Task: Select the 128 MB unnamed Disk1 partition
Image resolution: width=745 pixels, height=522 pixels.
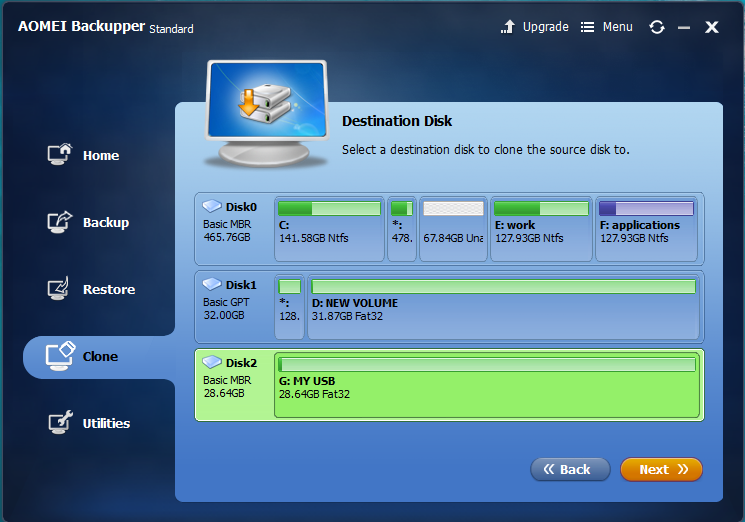Action: pyautogui.click(x=289, y=307)
